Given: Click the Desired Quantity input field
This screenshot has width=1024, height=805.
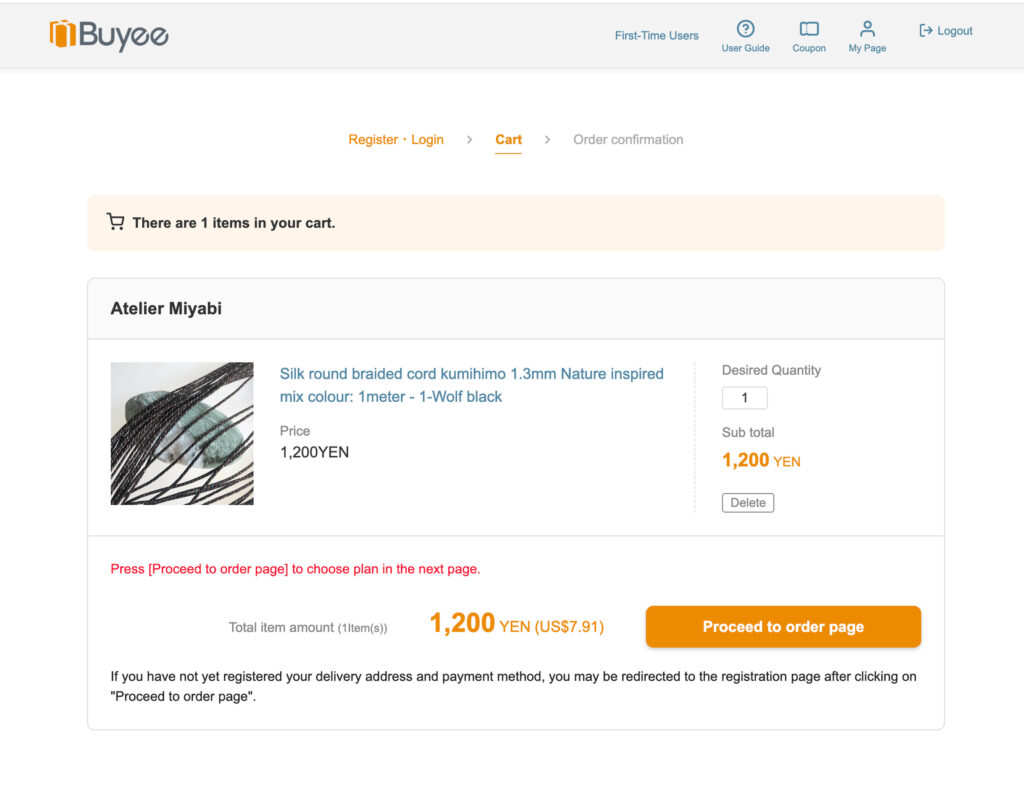Looking at the screenshot, I should point(744,398).
